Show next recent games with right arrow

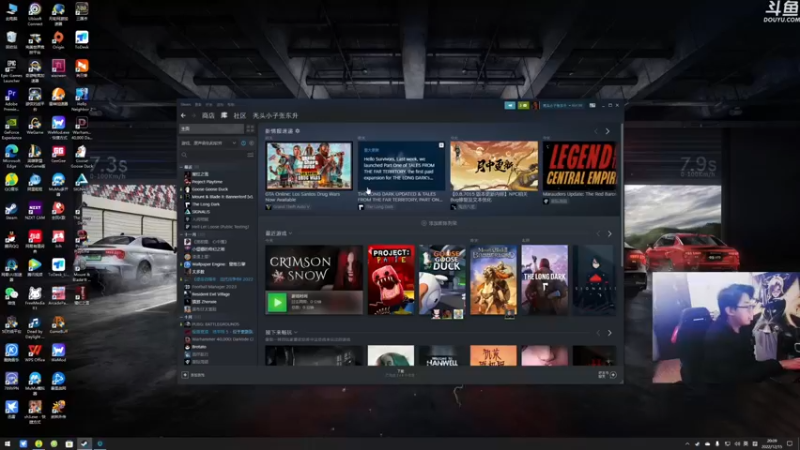coord(610,234)
